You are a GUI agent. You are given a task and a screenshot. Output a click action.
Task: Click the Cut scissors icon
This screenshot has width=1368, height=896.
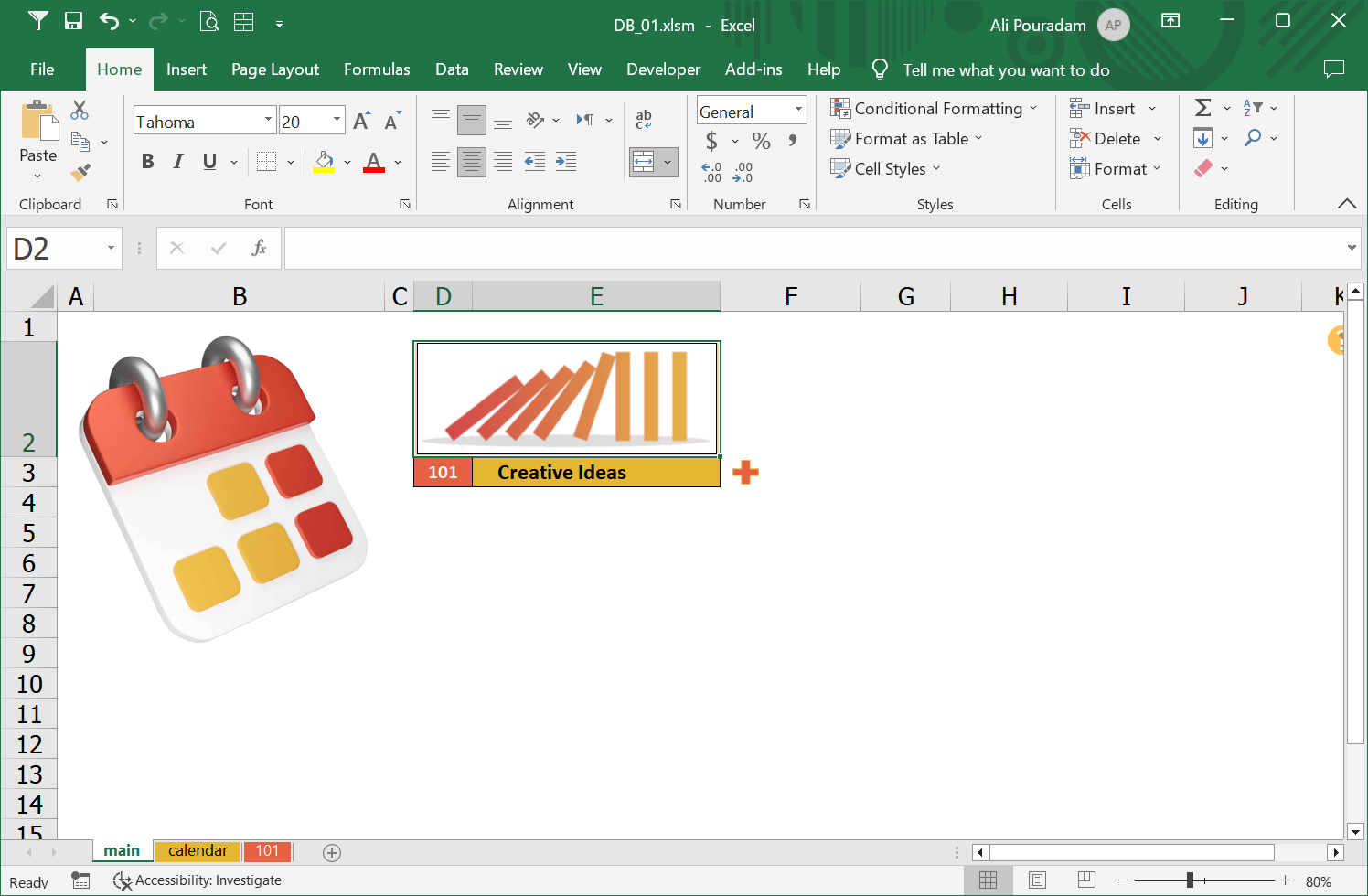[x=80, y=111]
